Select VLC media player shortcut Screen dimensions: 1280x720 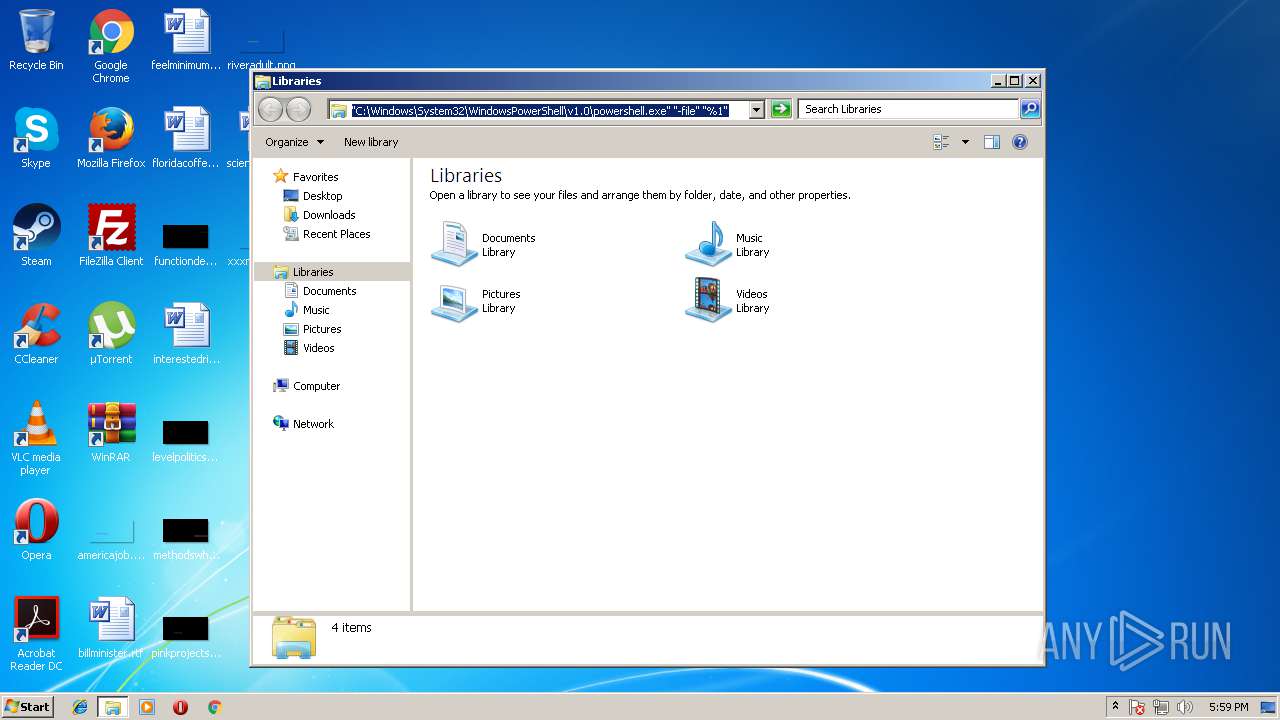36,438
